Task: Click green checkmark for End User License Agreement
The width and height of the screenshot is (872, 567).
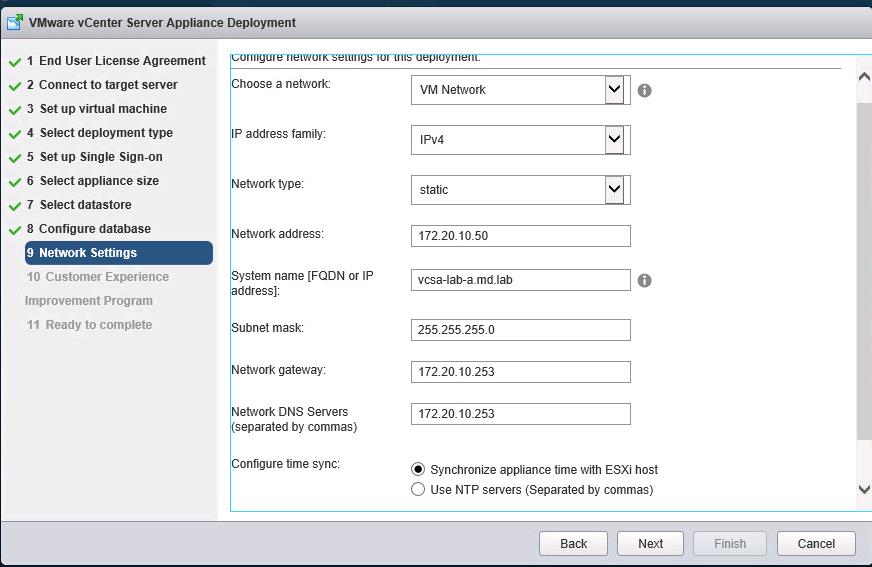Action: (15, 62)
